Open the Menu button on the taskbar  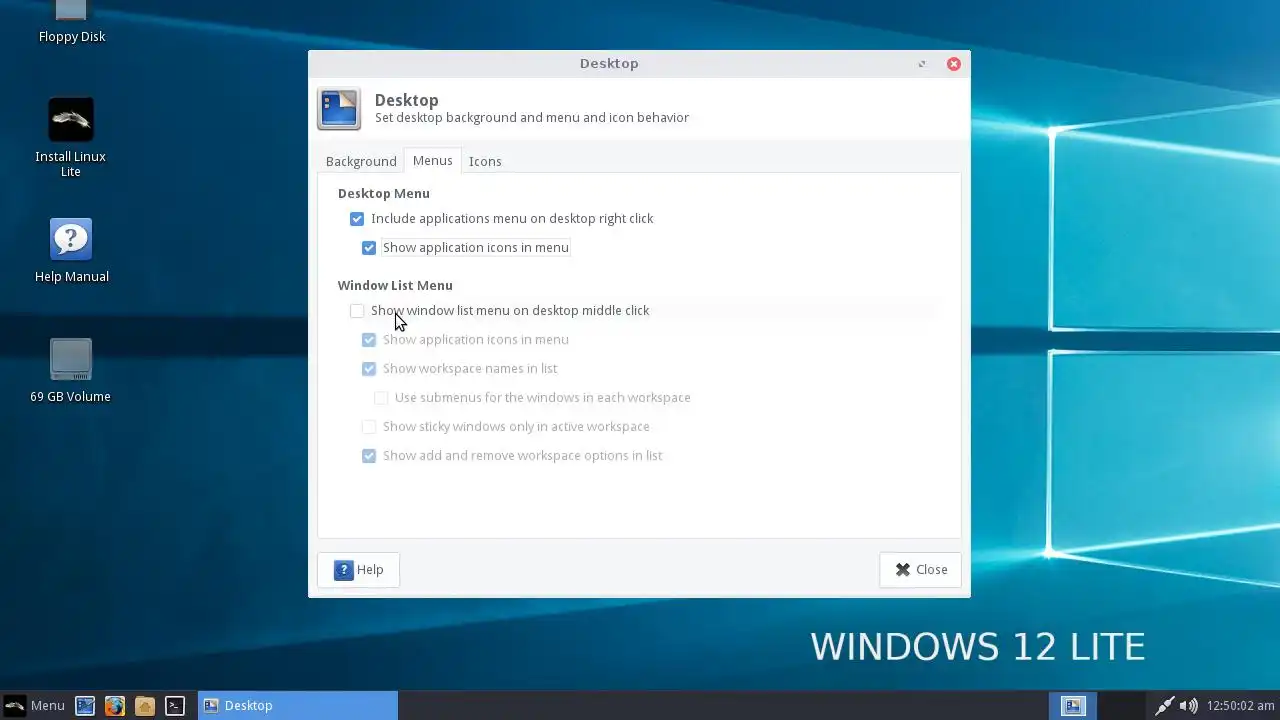[x=35, y=705]
